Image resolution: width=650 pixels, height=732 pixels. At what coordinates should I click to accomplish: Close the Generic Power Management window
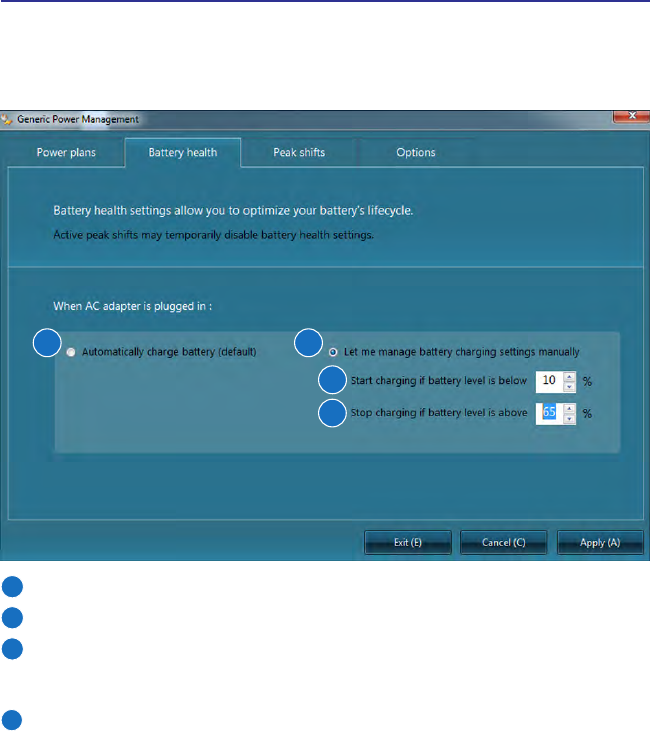tap(631, 116)
